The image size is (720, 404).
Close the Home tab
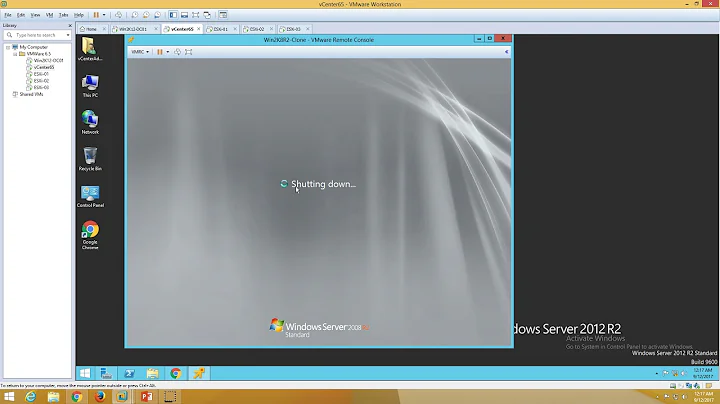104,29
